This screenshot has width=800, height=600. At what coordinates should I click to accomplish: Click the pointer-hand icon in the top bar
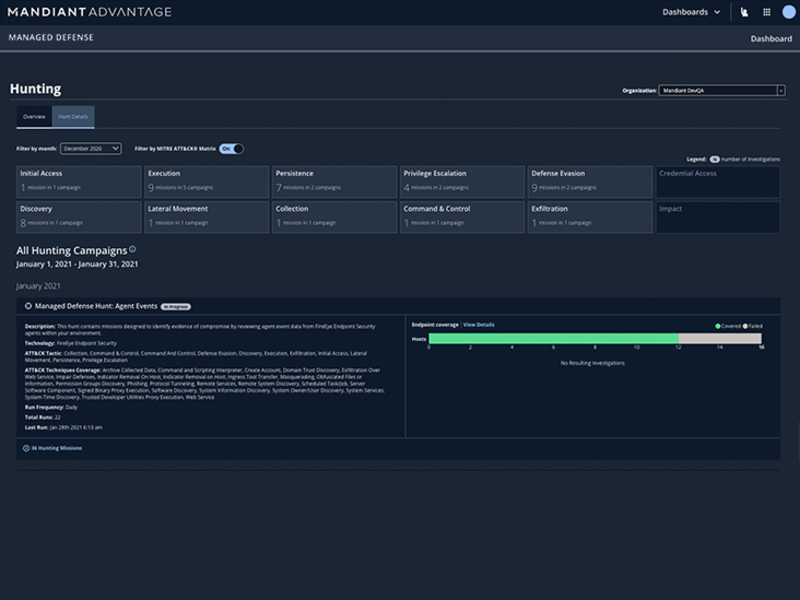click(x=744, y=12)
